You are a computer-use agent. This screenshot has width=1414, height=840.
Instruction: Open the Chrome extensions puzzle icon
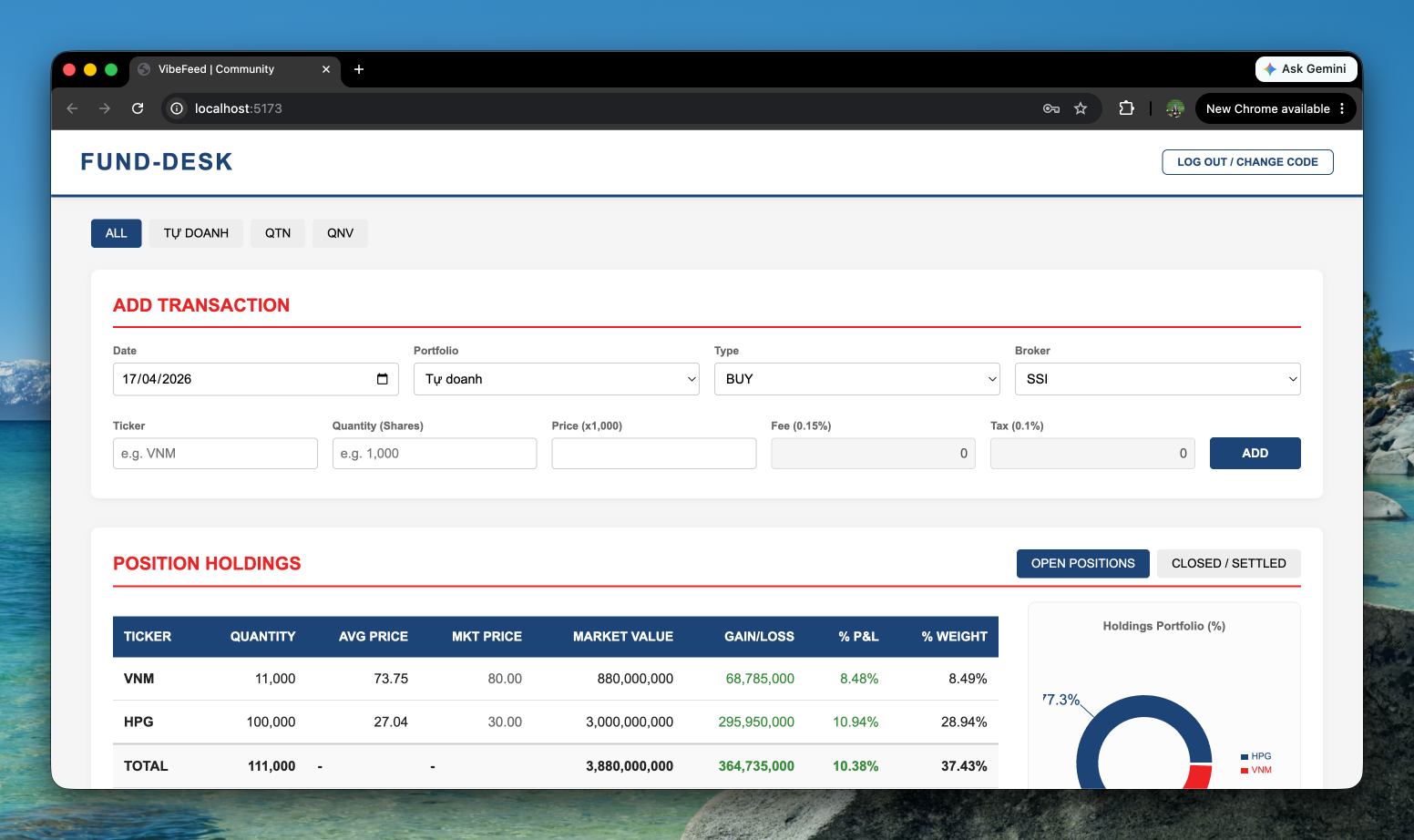pos(1126,108)
